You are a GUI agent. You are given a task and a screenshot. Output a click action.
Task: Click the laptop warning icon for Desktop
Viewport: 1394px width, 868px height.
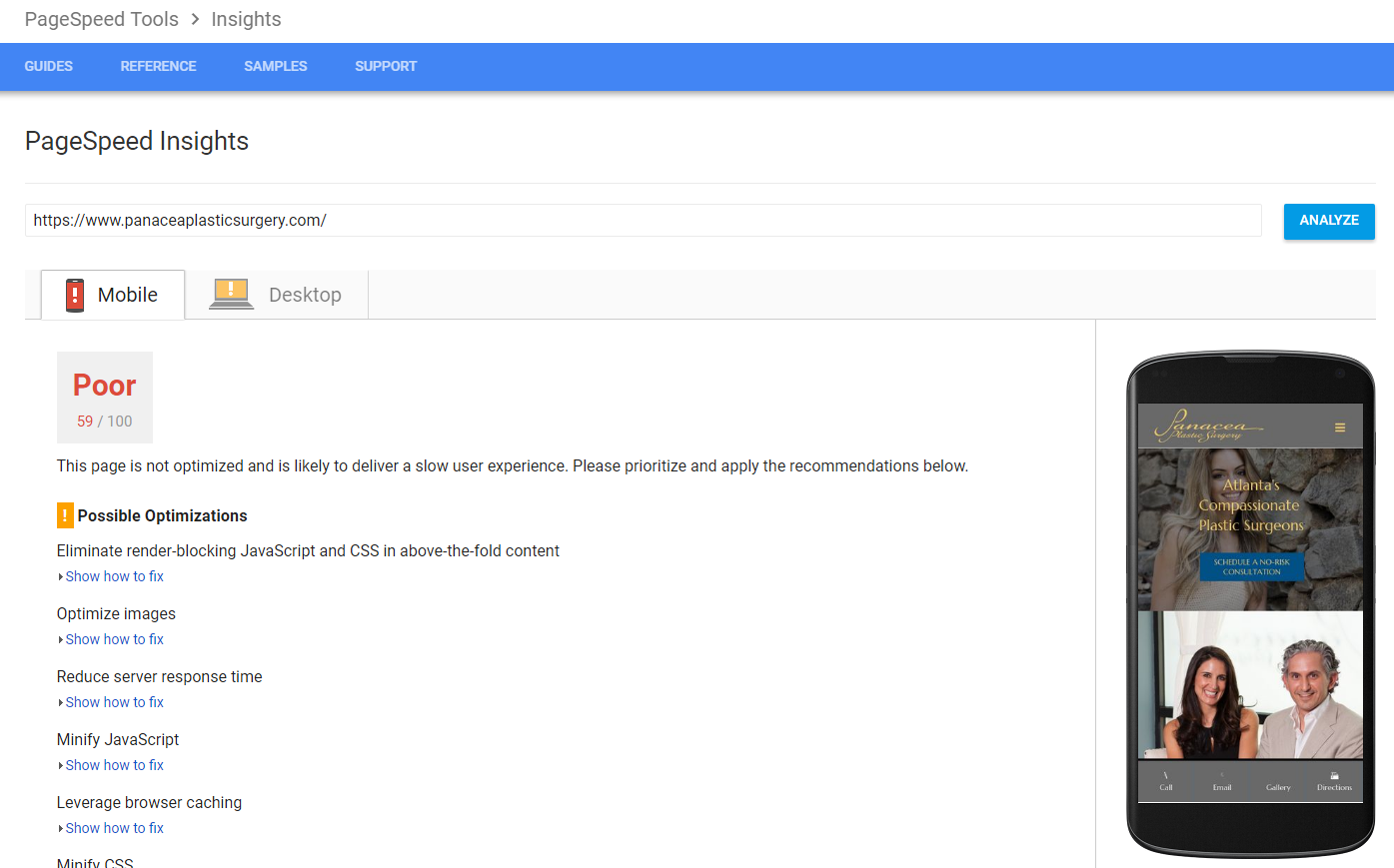231,294
